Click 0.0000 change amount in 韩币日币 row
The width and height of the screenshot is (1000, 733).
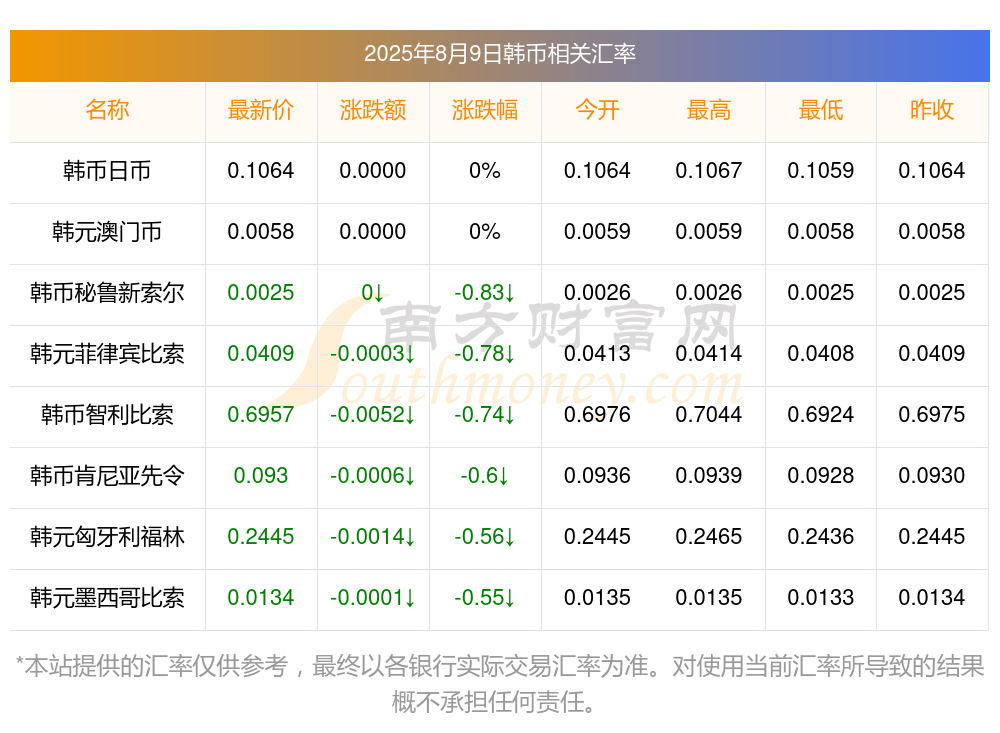[372, 171]
